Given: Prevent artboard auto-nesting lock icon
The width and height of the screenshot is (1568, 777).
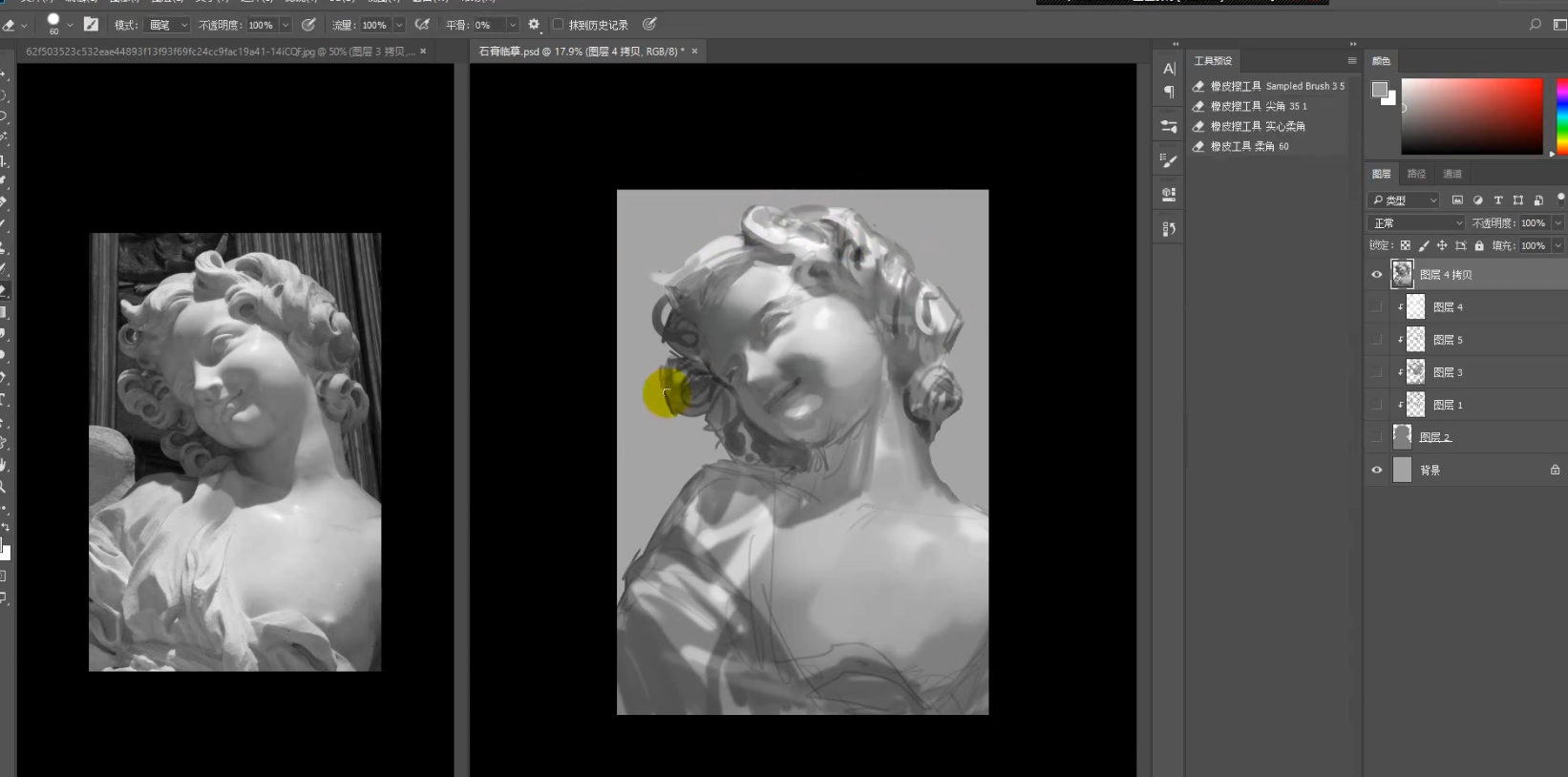Looking at the screenshot, I should click(1461, 245).
